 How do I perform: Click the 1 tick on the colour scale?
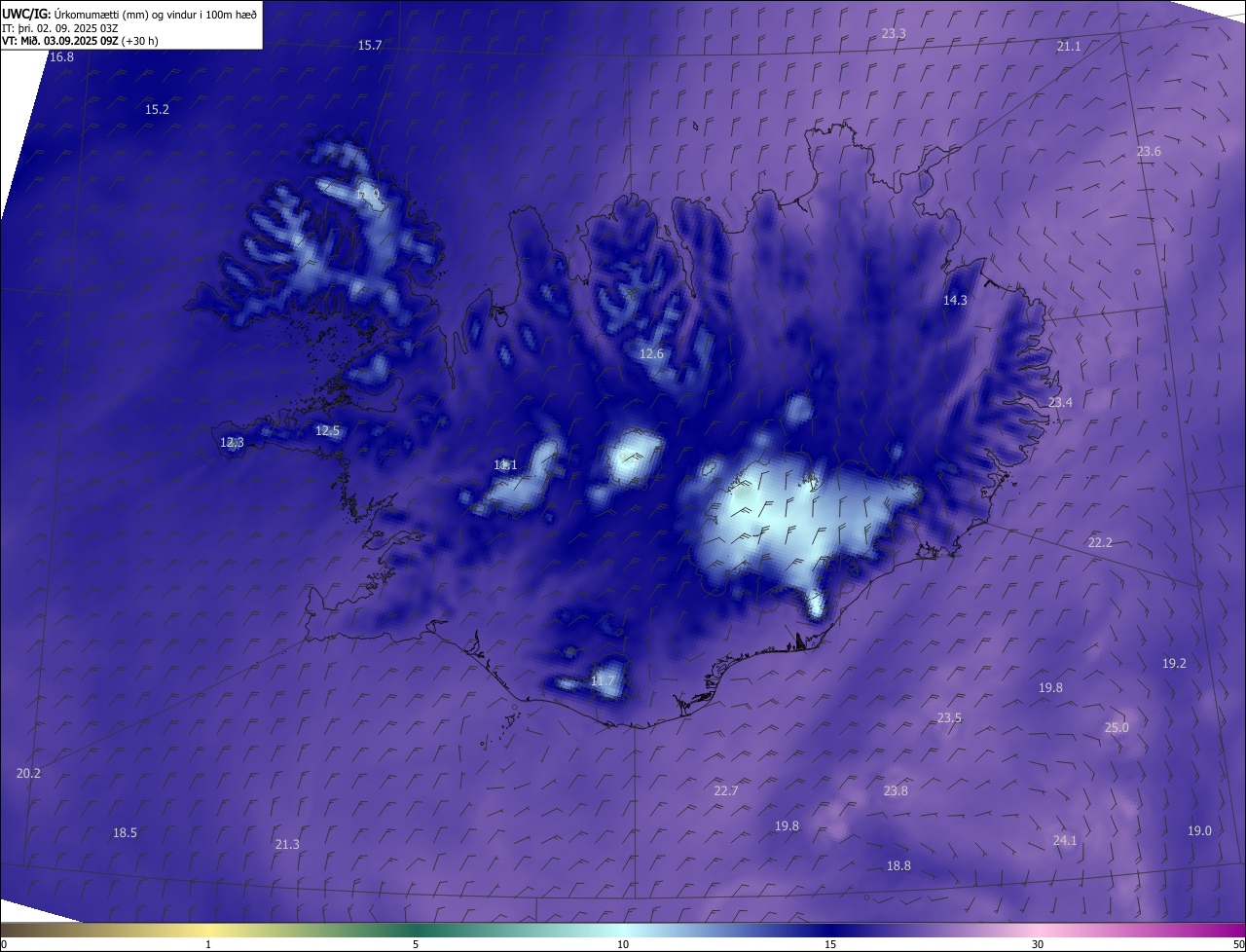(x=208, y=945)
